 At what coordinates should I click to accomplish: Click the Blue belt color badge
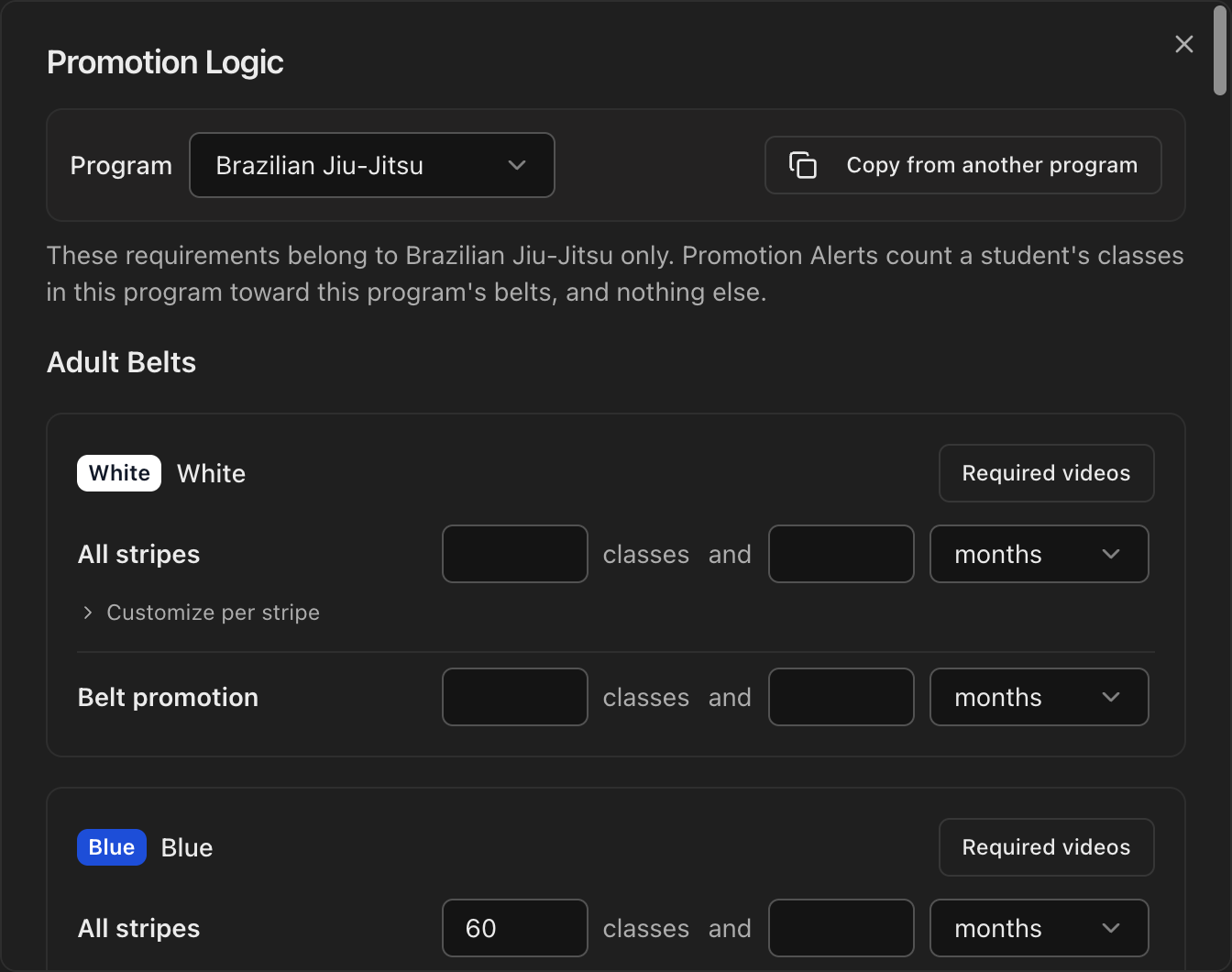pyautogui.click(x=112, y=847)
